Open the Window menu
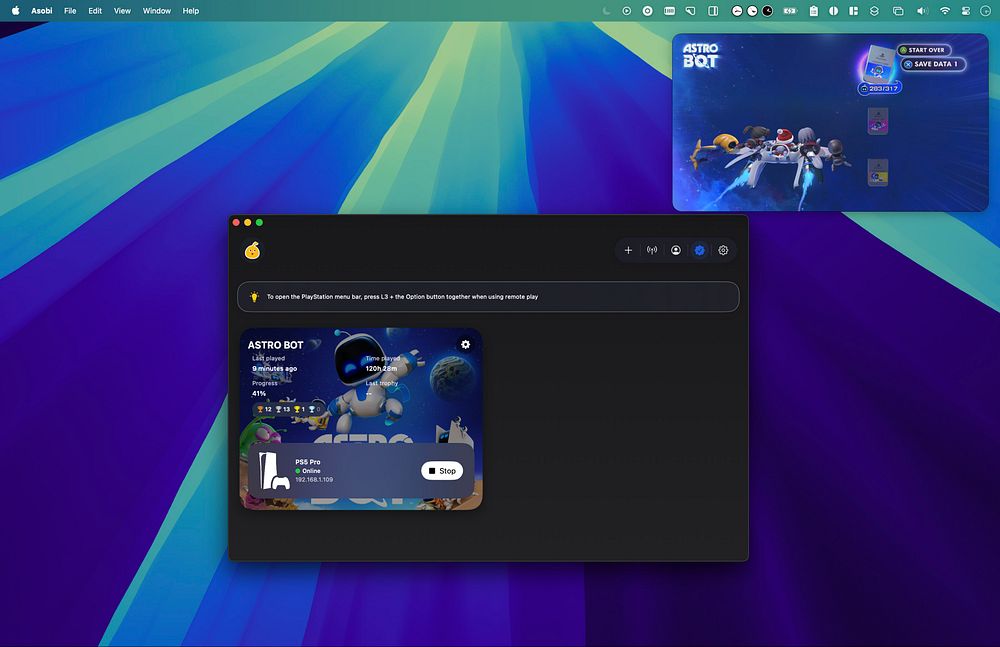The height and width of the screenshot is (647, 1000). click(157, 11)
